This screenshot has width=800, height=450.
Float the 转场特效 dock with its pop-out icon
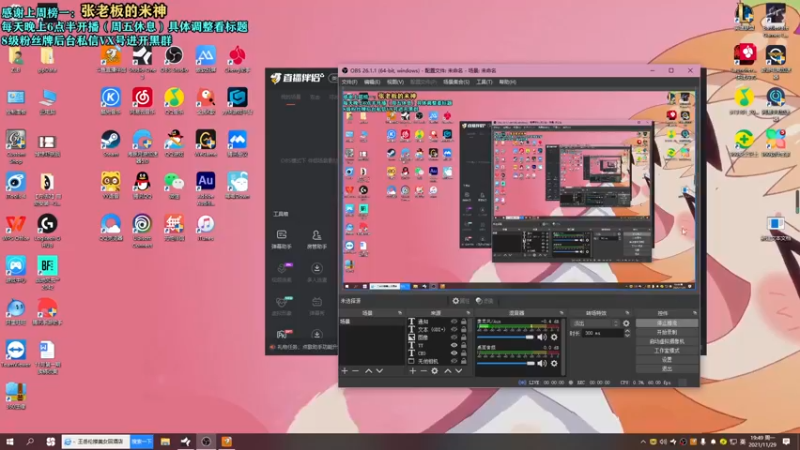(627, 313)
